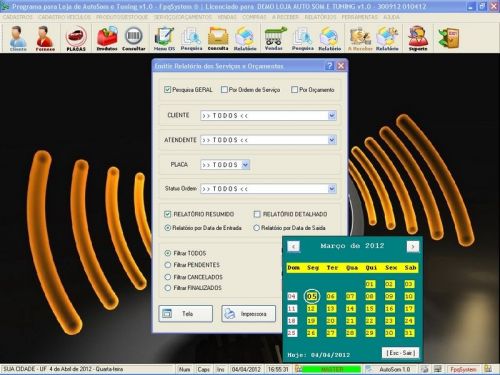
Task: Click the 04/04/2012 date in status bar
Action: [246, 369]
